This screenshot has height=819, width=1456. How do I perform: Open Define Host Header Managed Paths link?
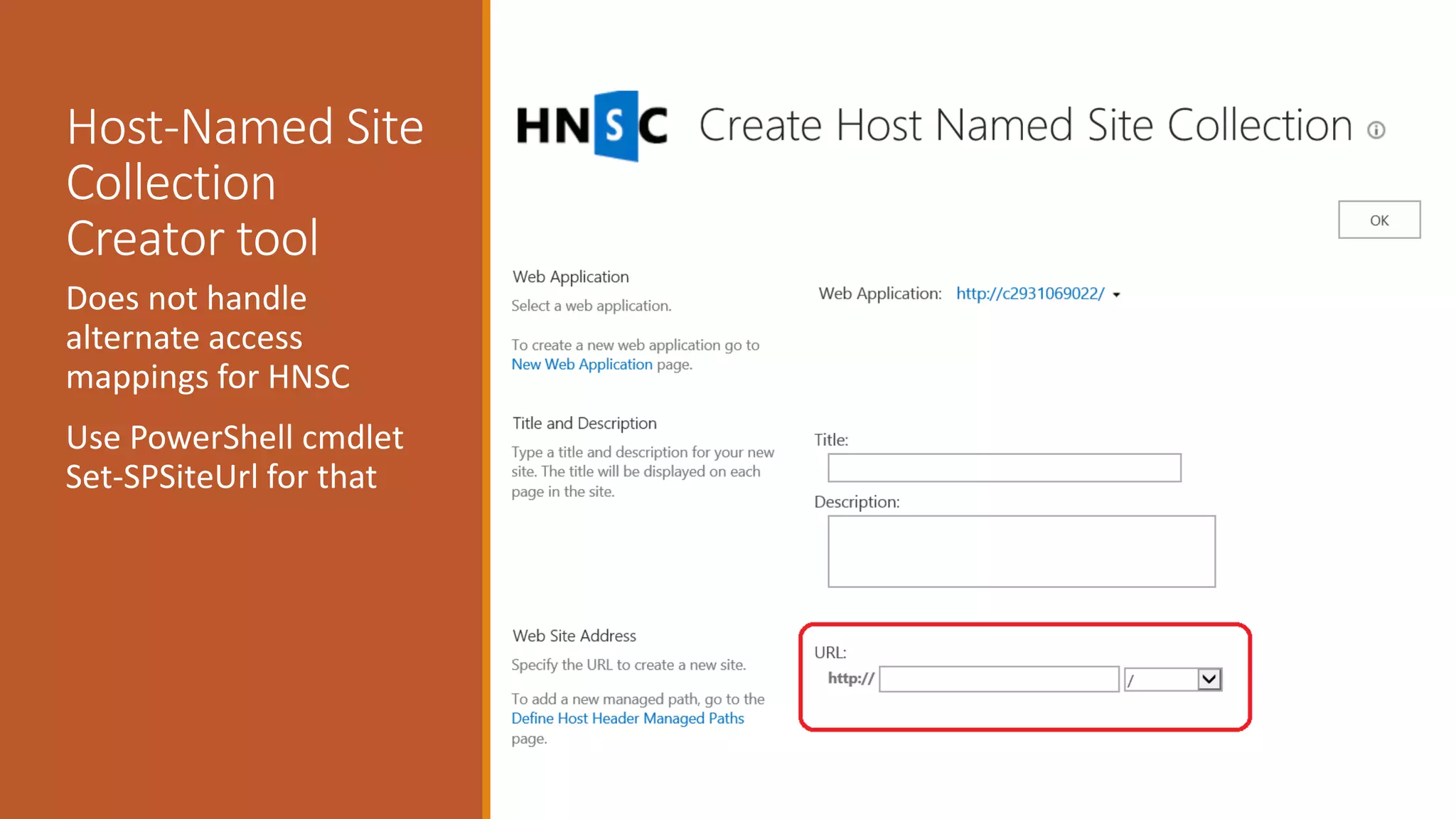point(628,718)
